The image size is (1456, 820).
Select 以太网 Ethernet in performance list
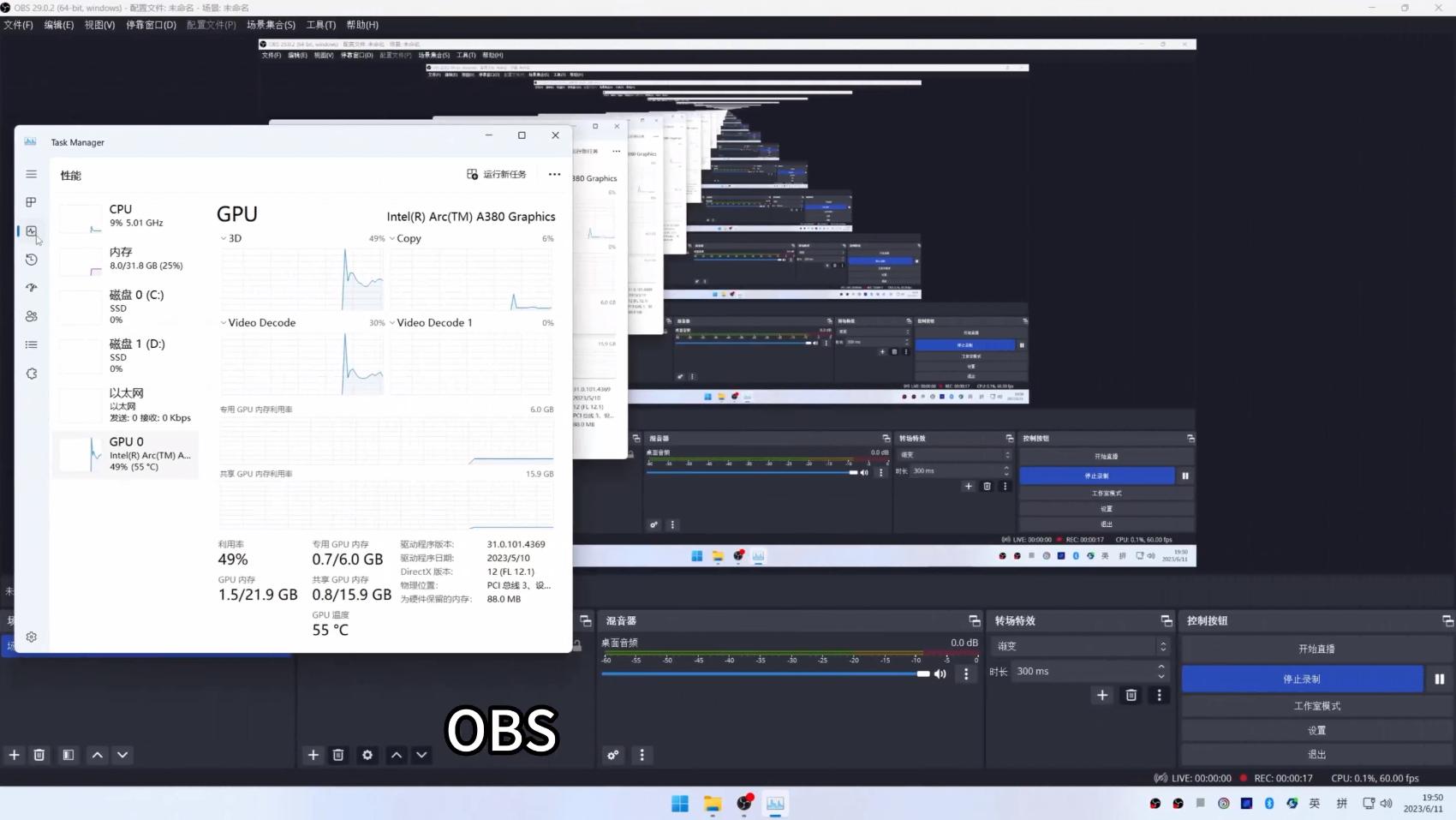(127, 404)
